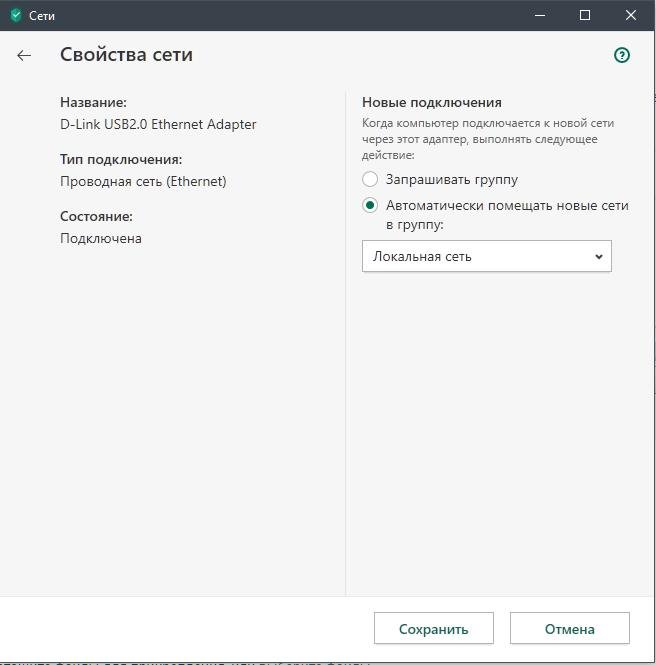Viewport: 656px width, 665px height.
Task: Select 'Автоматически помещать новые сети' radio option
Action: point(370,206)
